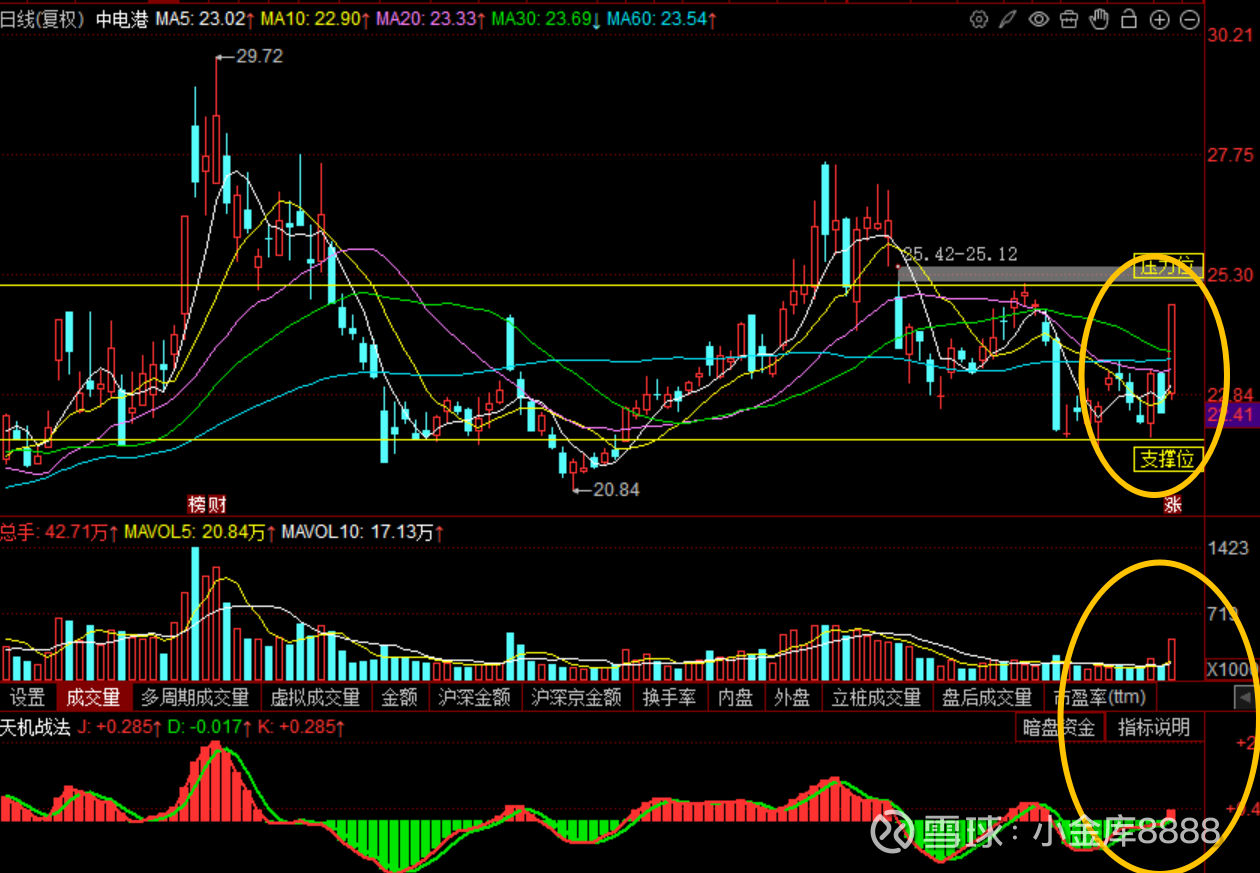Select the MA30: 23.69 indicator label
The image size is (1260, 873).
coord(545,19)
